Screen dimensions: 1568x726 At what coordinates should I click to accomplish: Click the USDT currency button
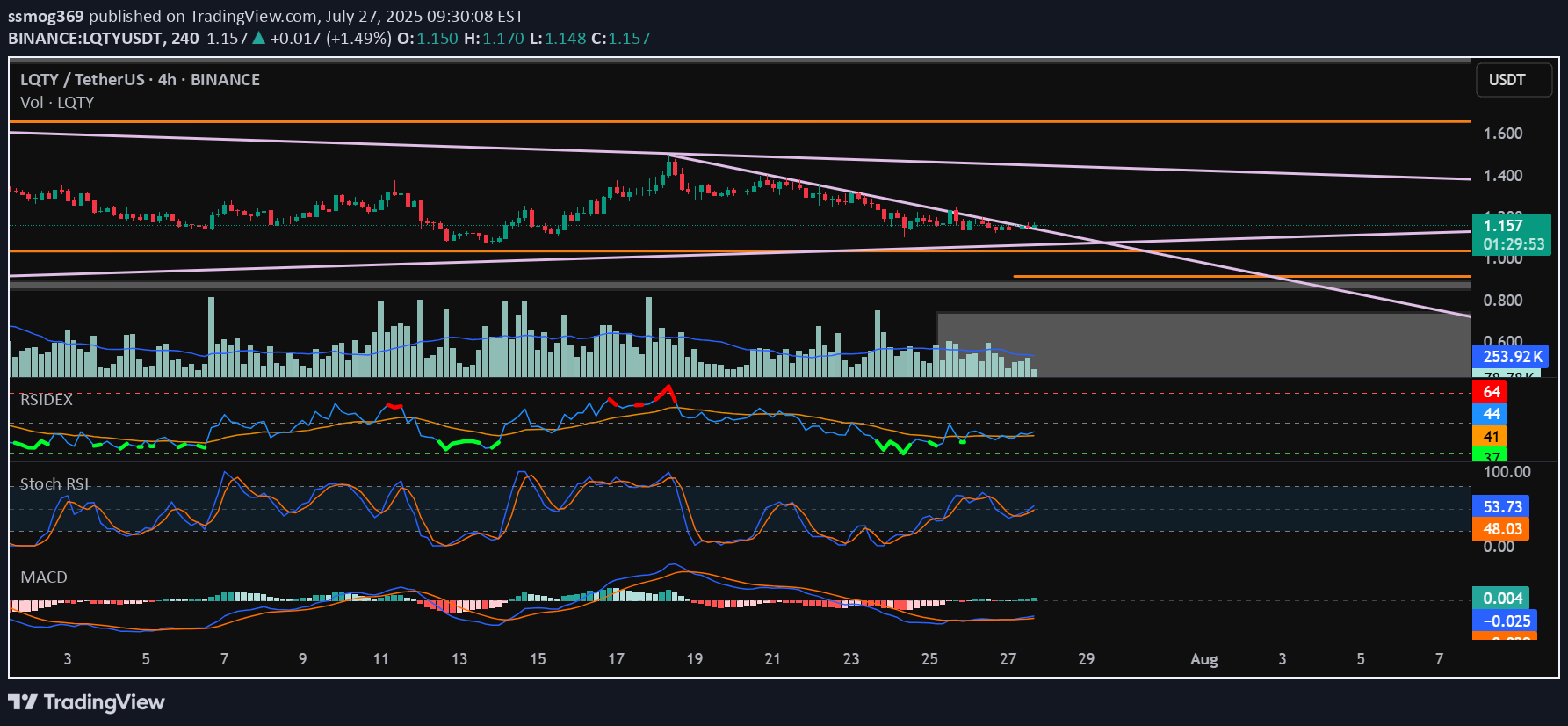[1514, 80]
